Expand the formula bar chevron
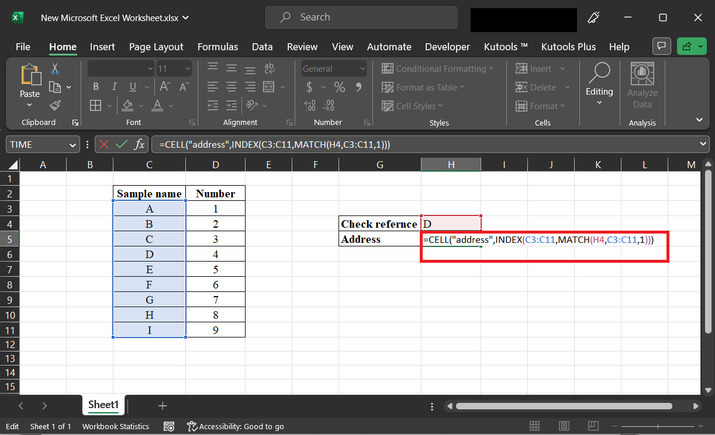The width and height of the screenshot is (715, 435). [703, 144]
